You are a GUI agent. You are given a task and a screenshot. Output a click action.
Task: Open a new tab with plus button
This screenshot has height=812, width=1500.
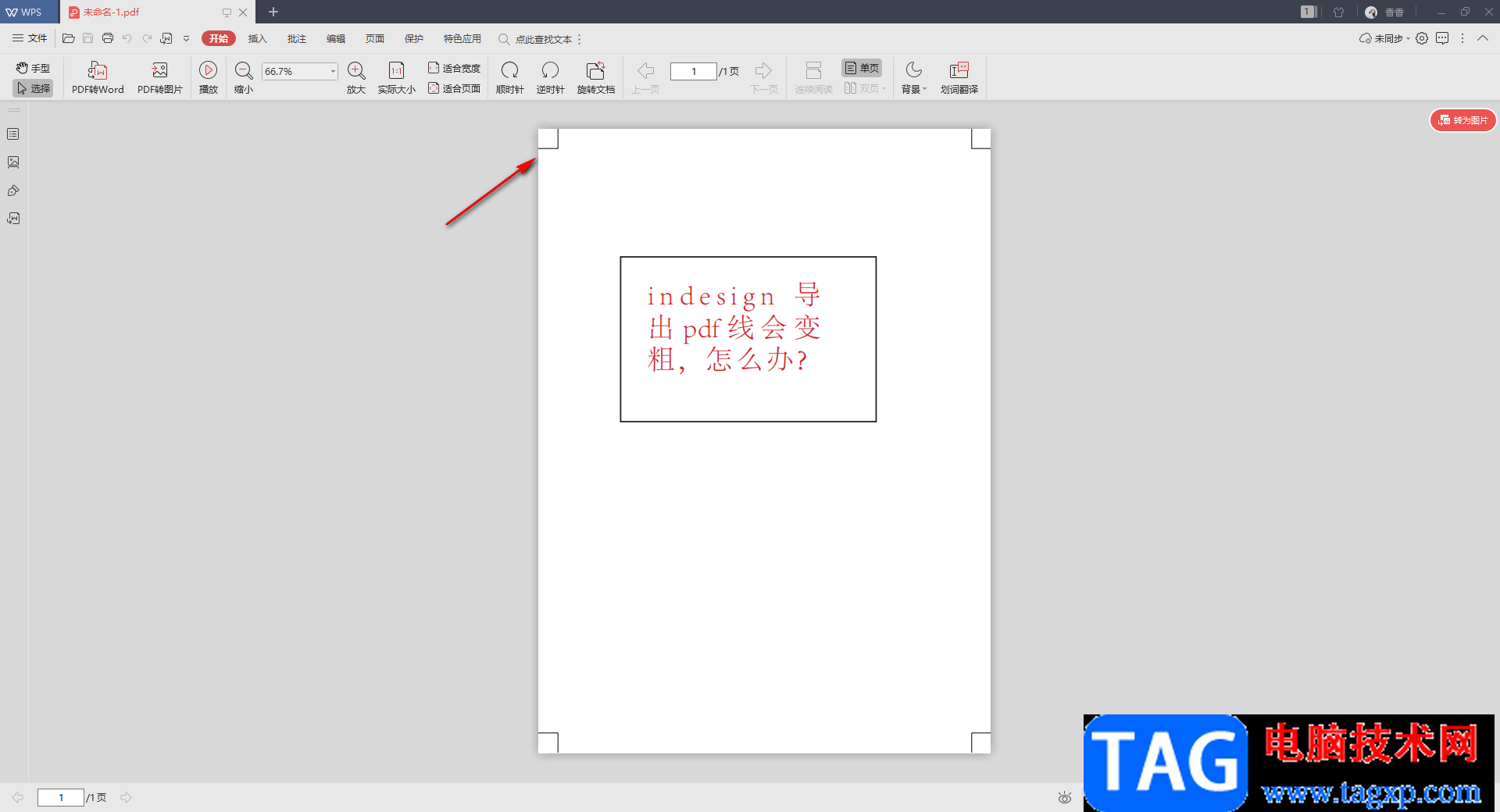(x=273, y=12)
